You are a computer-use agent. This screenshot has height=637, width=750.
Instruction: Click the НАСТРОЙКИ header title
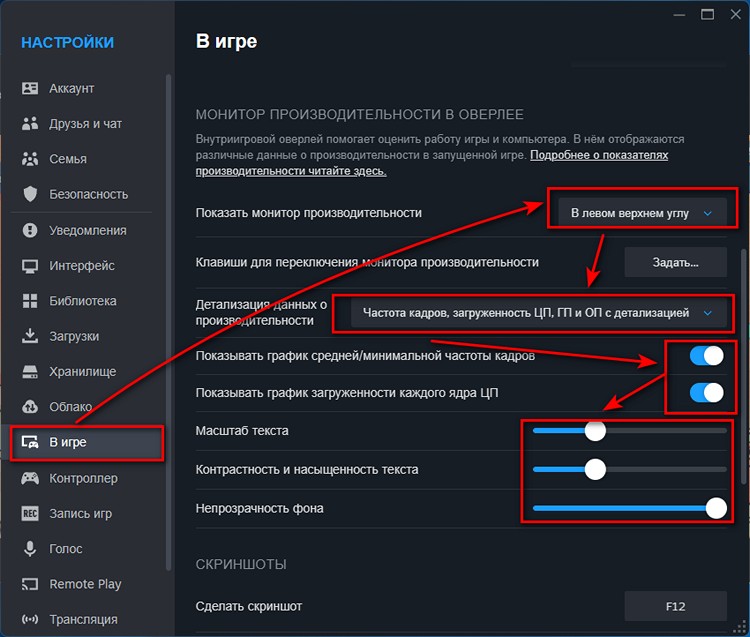(x=67, y=42)
